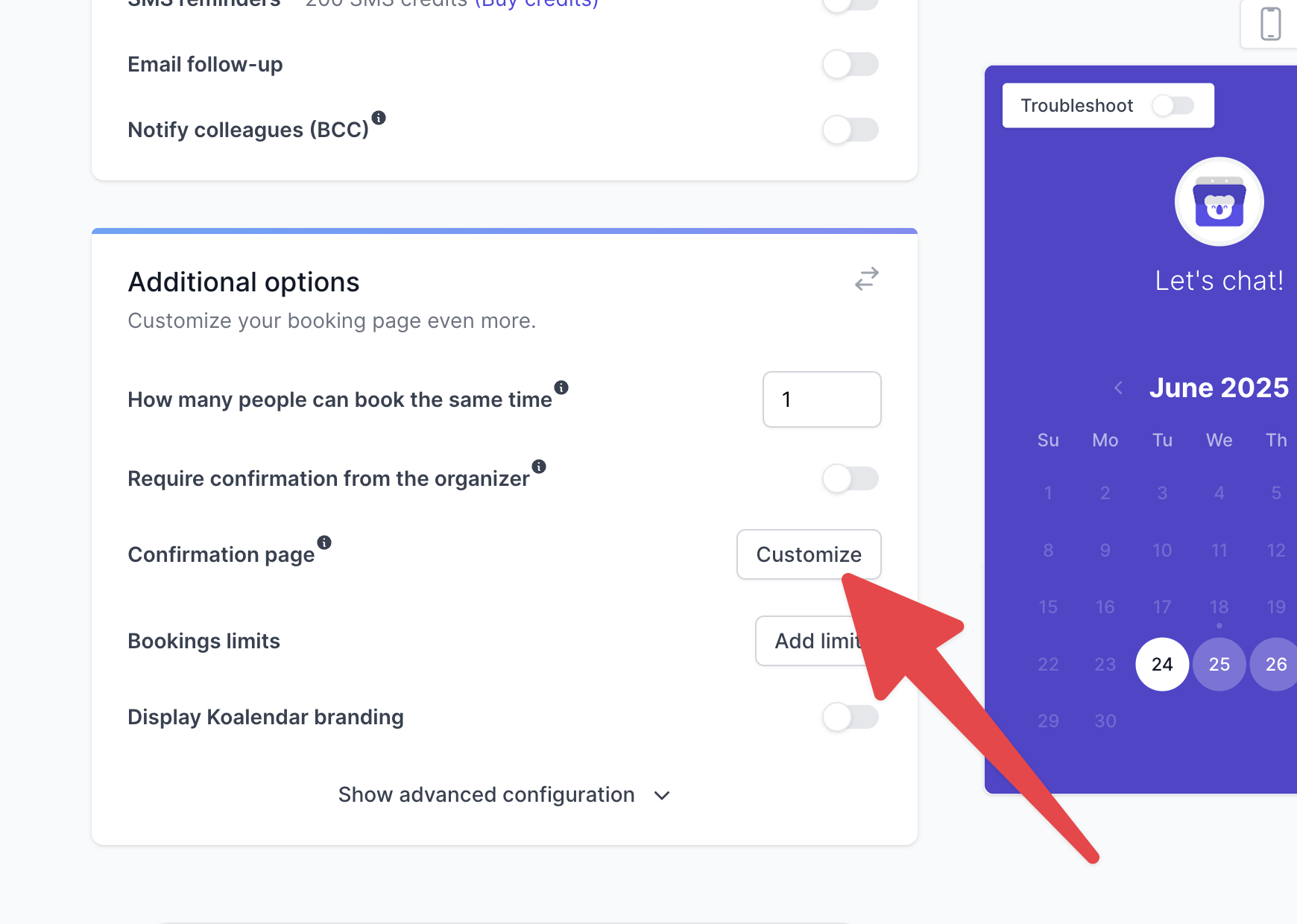Toggle Display Koalendar branding switch

click(851, 717)
